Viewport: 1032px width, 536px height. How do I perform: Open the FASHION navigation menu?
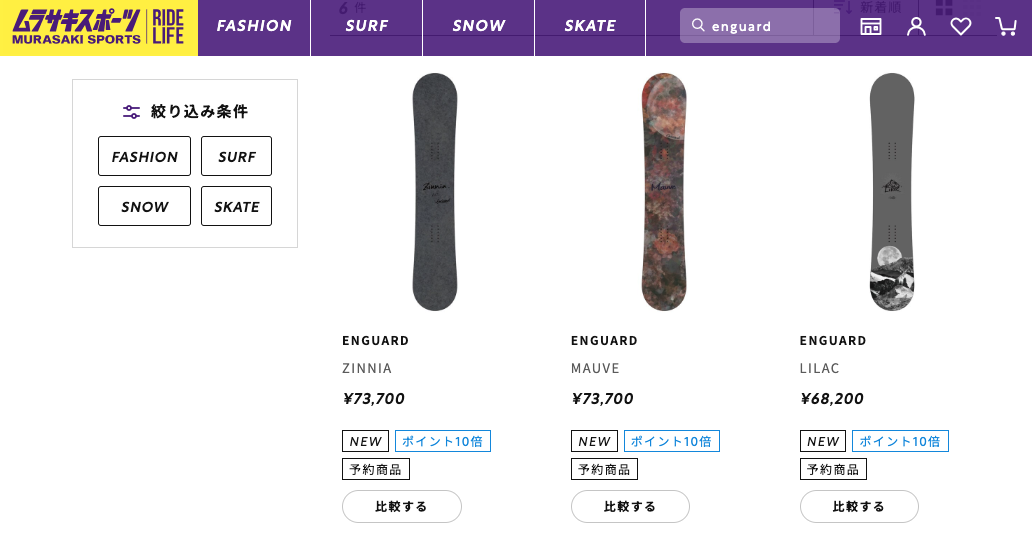pyautogui.click(x=254, y=27)
